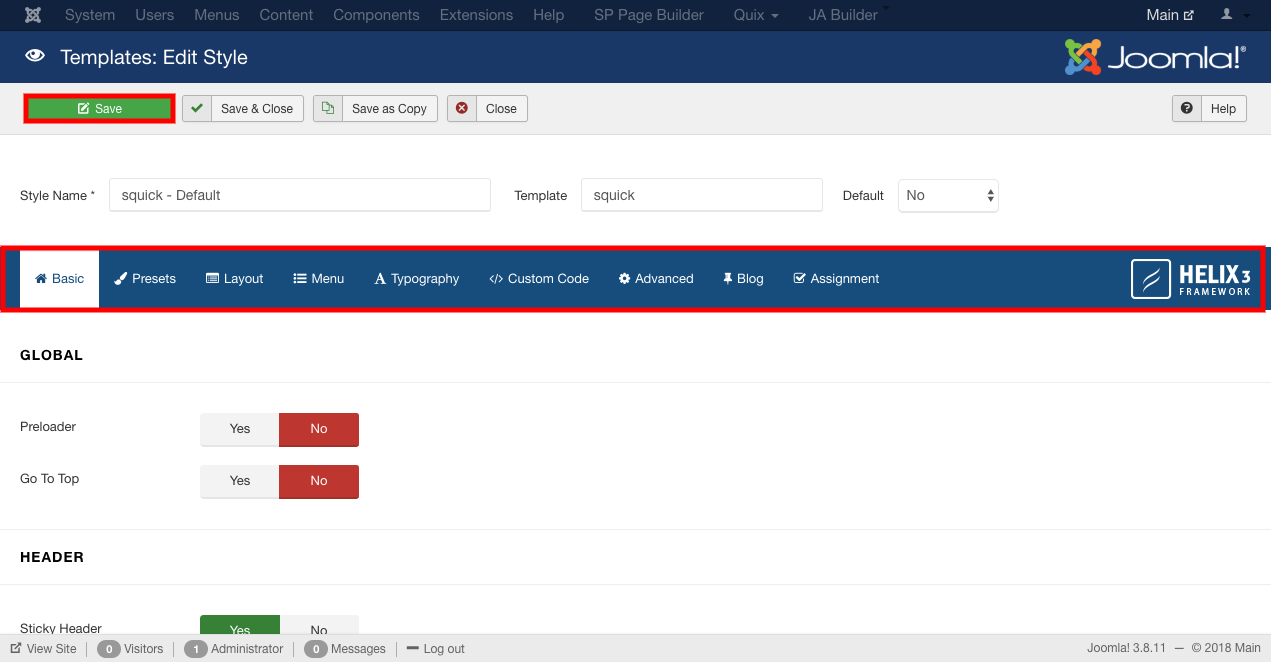The image size is (1271, 662).
Task: Switch to the Basic tab
Action: (60, 279)
